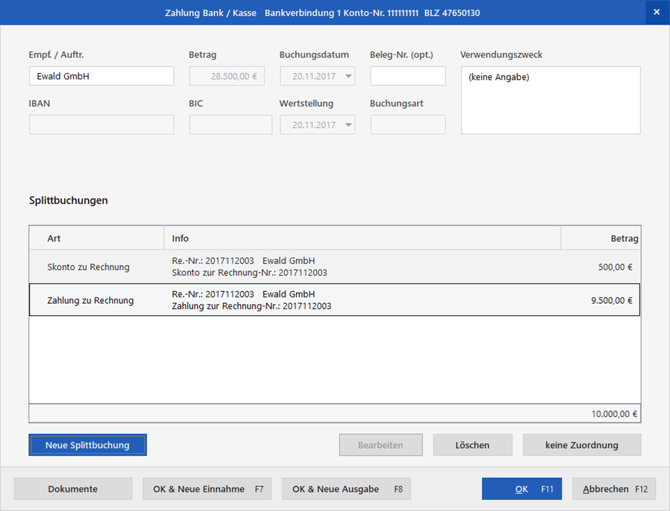This screenshot has width=670, height=511.
Task: Click the Info column header
Action: click(361, 238)
